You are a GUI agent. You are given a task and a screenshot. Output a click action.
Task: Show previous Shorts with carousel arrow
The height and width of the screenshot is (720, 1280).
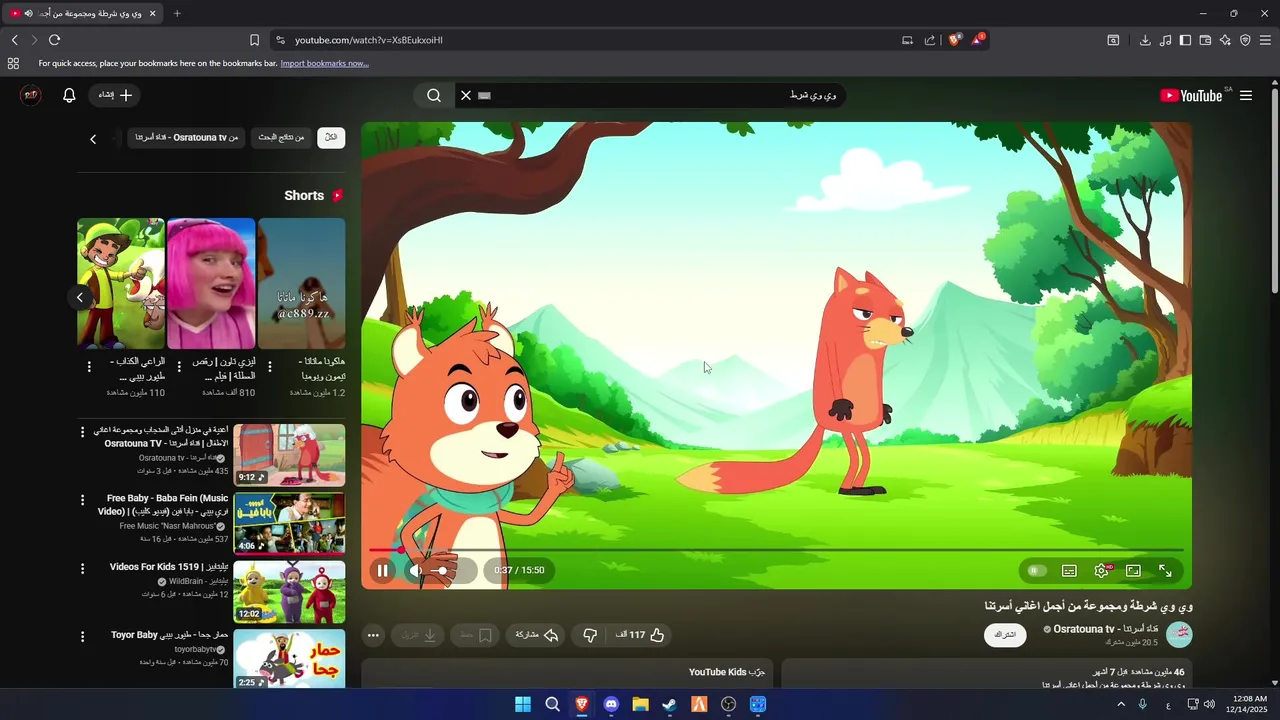(80, 297)
